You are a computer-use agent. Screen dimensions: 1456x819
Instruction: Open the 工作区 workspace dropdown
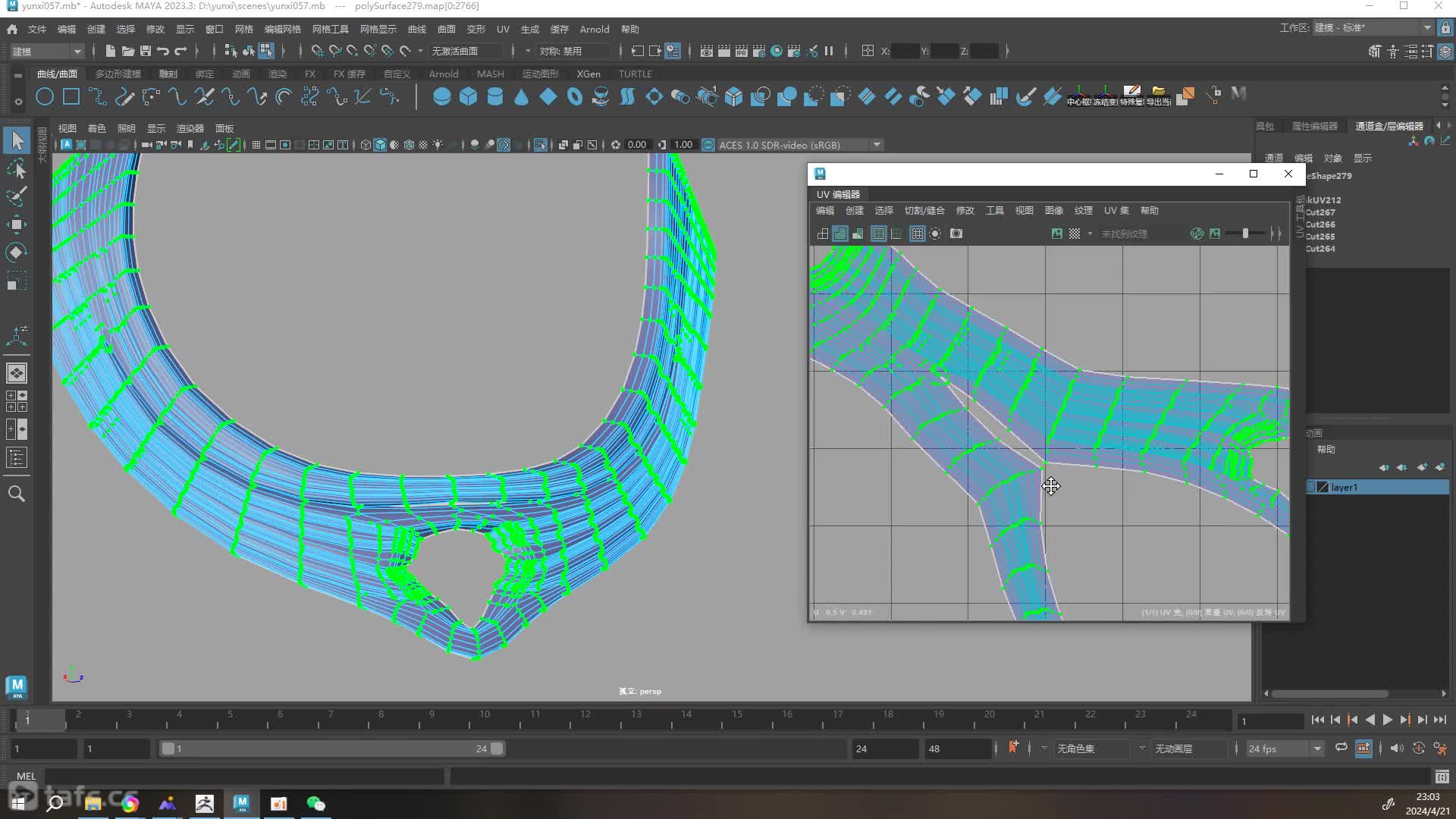[1373, 28]
